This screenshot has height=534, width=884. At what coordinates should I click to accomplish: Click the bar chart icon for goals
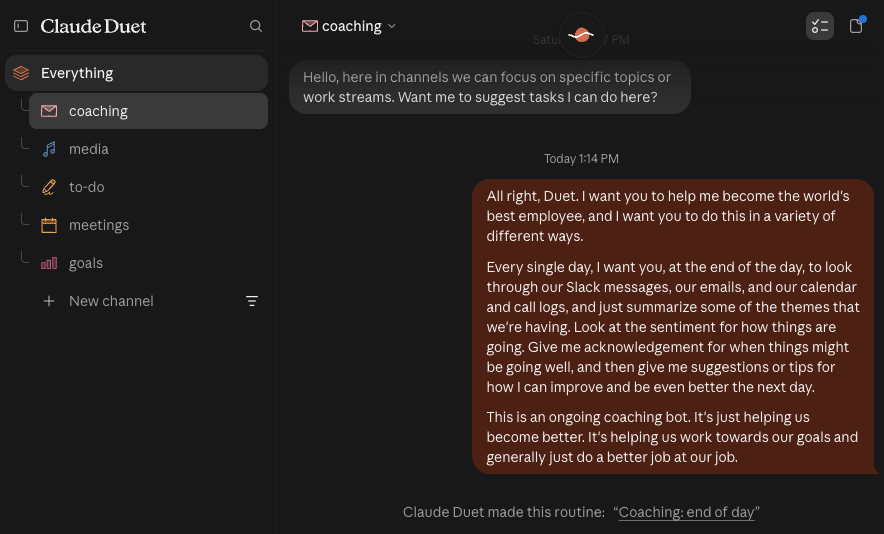pos(49,263)
